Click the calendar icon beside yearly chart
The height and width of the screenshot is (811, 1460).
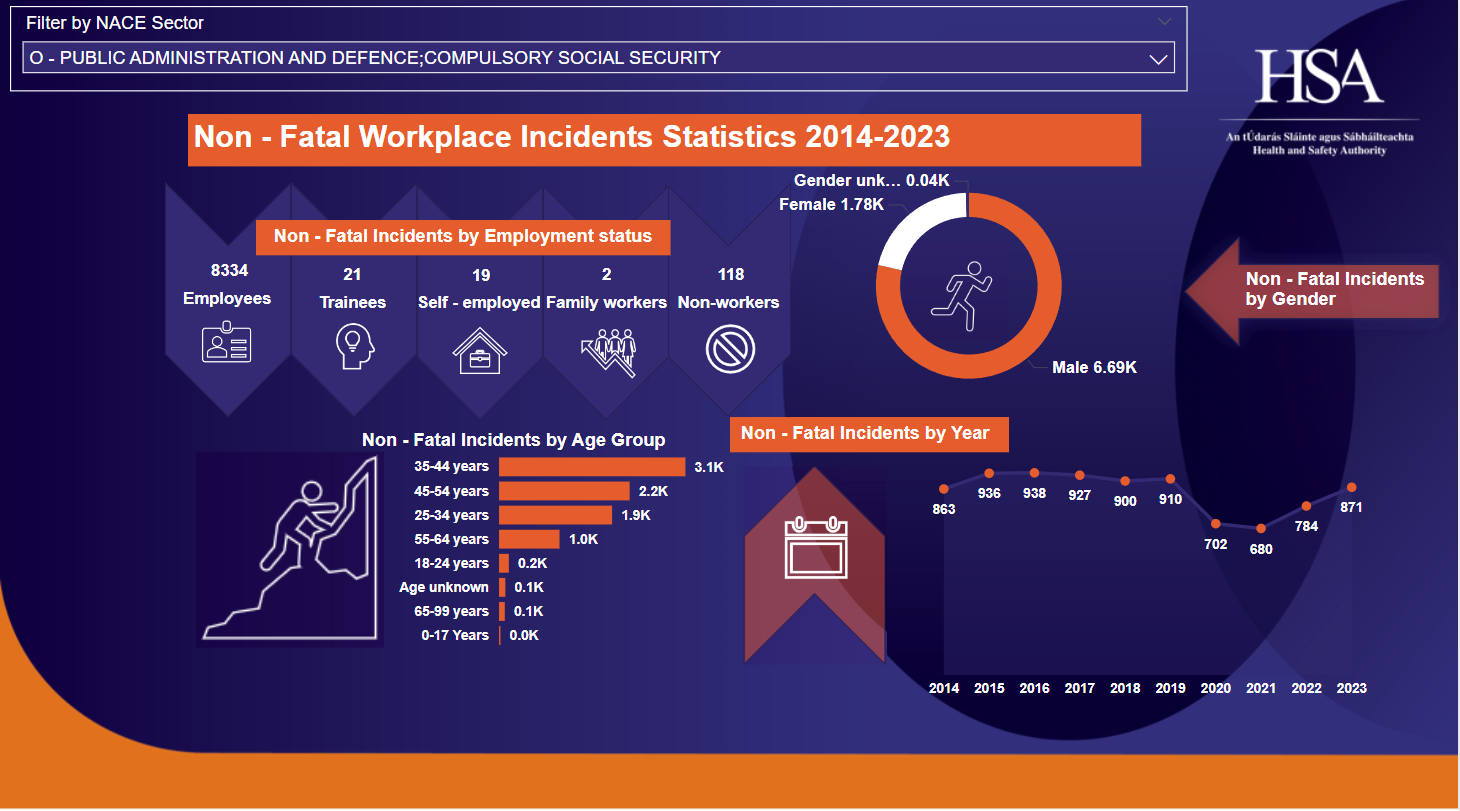pos(815,549)
